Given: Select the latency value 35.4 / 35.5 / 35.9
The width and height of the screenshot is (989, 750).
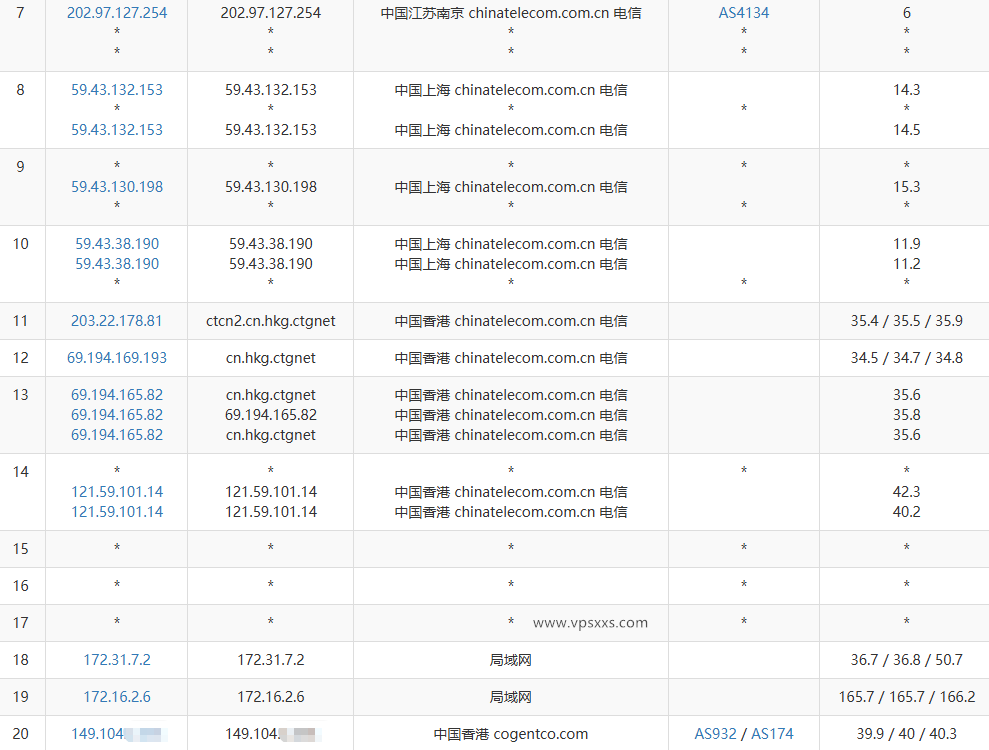Looking at the screenshot, I should 906,320.
